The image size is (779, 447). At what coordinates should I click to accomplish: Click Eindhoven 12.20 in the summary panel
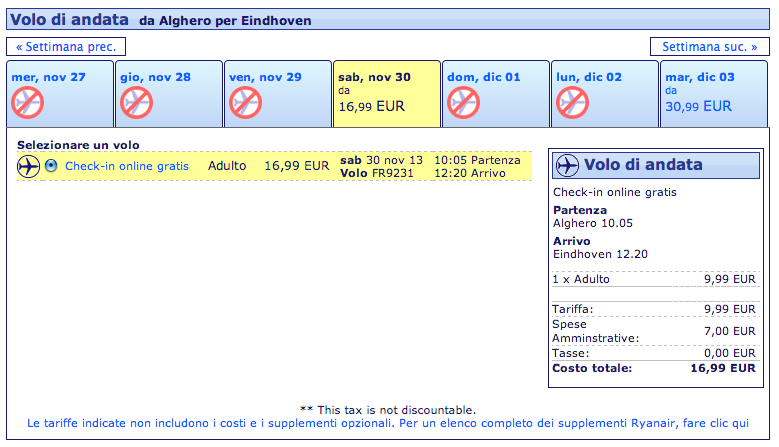(x=600, y=254)
